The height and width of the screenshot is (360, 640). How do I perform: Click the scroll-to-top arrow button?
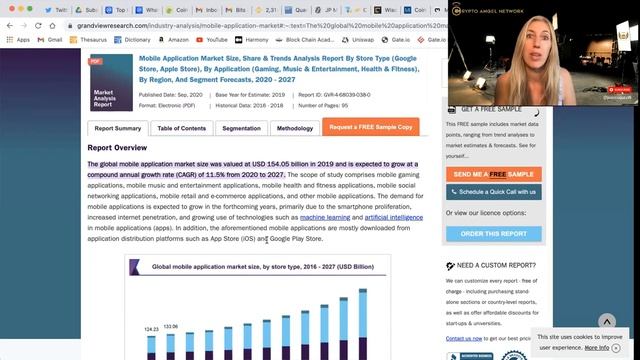pyautogui.click(x=607, y=322)
